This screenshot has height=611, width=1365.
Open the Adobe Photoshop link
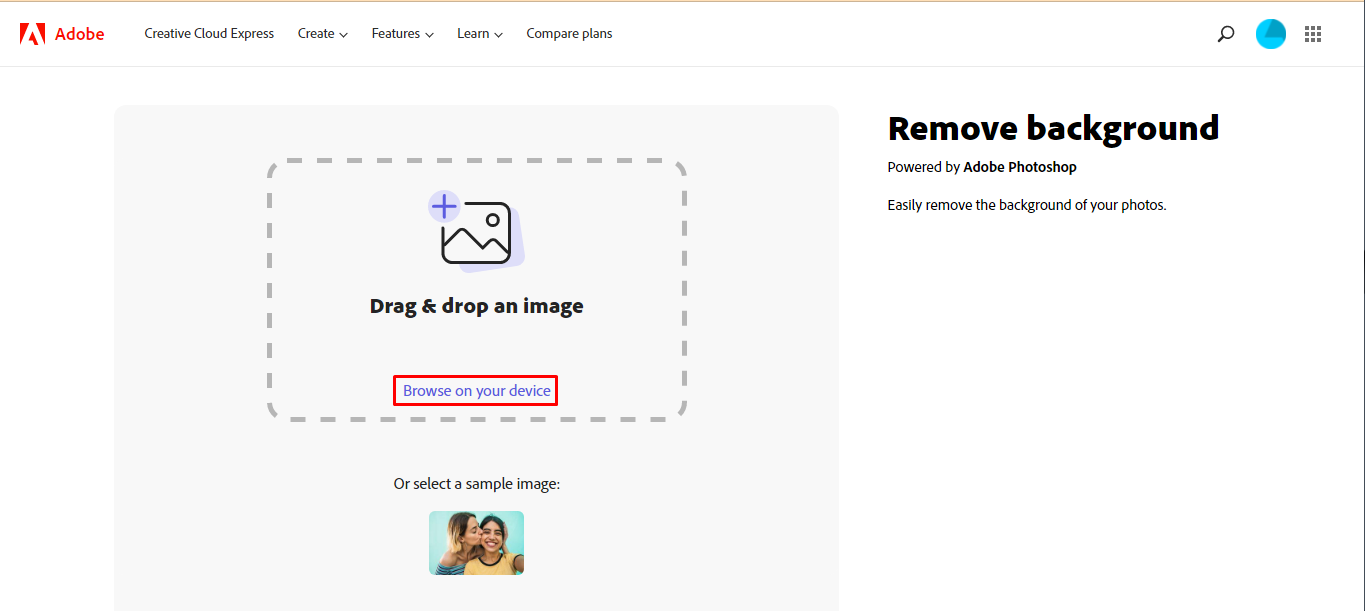click(x=1020, y=167)
